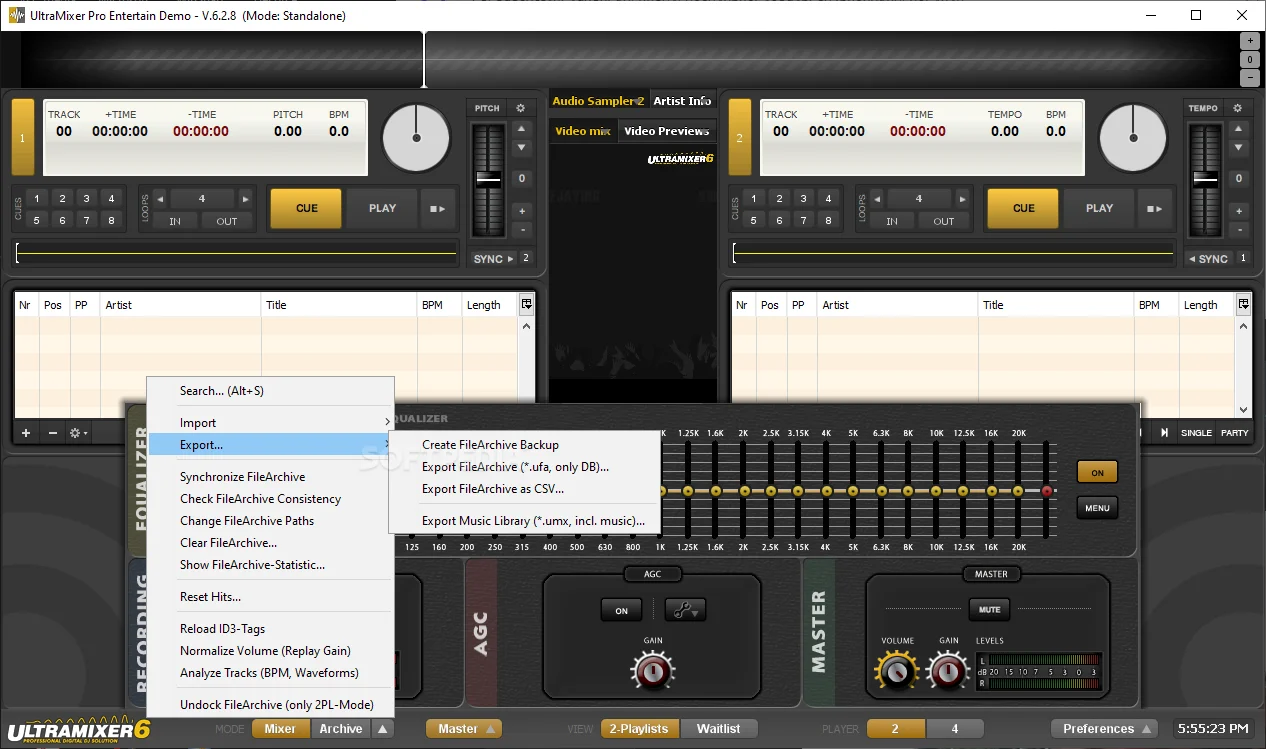Add track with playlist 1 plus icon
The image size is (1266, 749).
tap(26, 433)
